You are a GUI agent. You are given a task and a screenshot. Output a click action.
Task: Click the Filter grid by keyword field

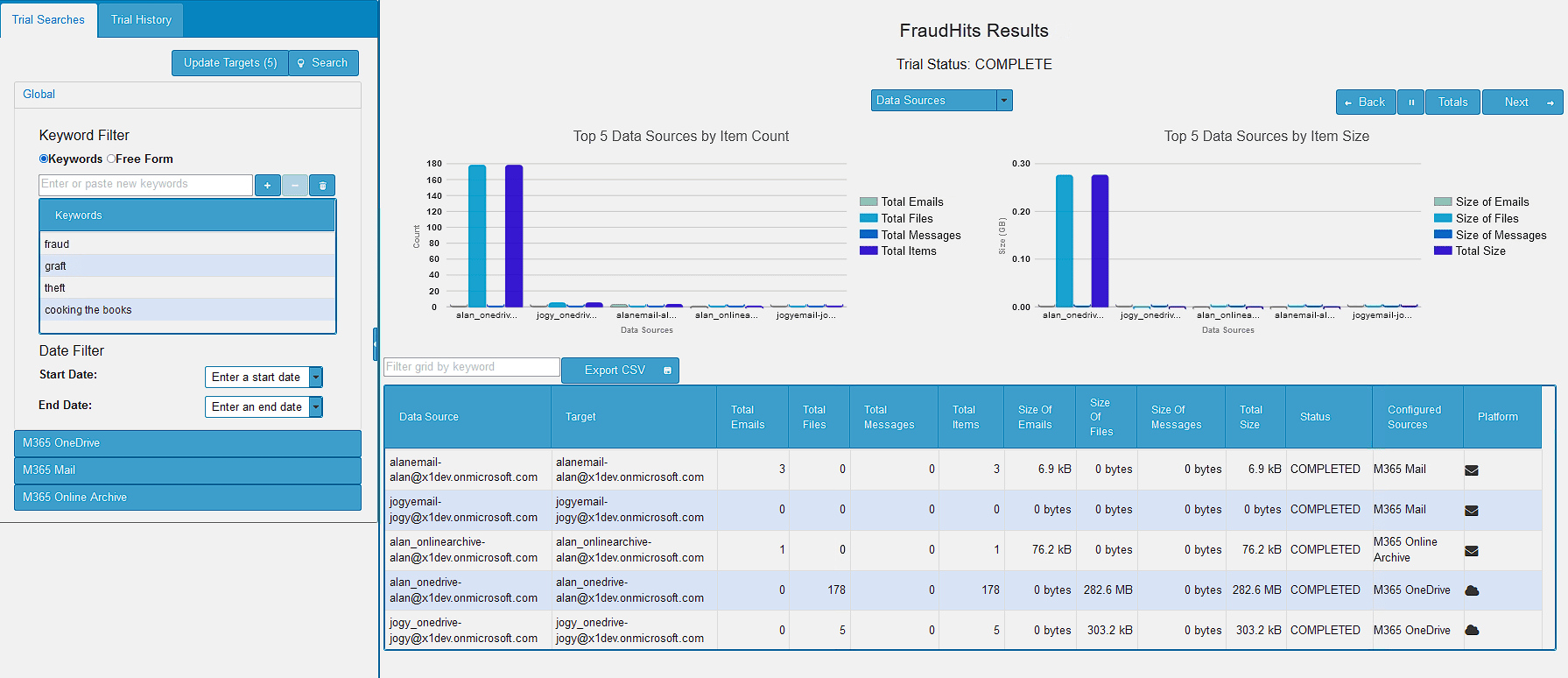[472, 367]
